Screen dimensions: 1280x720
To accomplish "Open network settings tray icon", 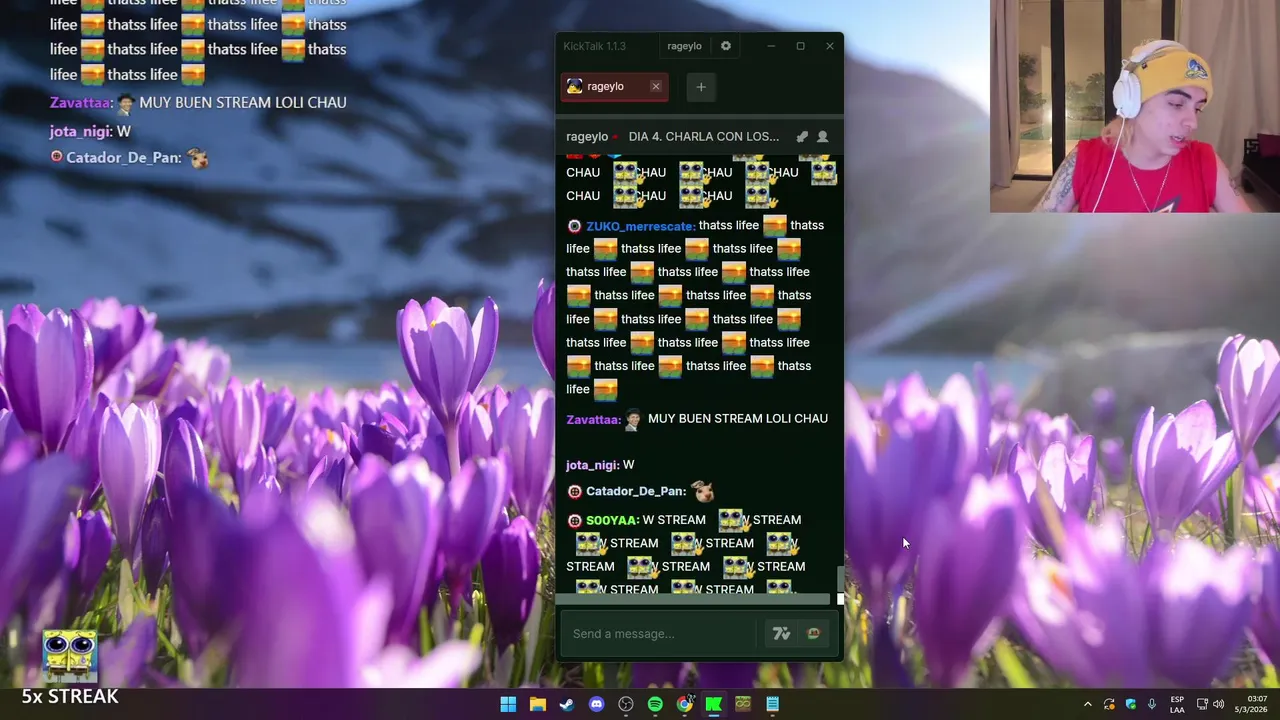I will (1202, 704).
